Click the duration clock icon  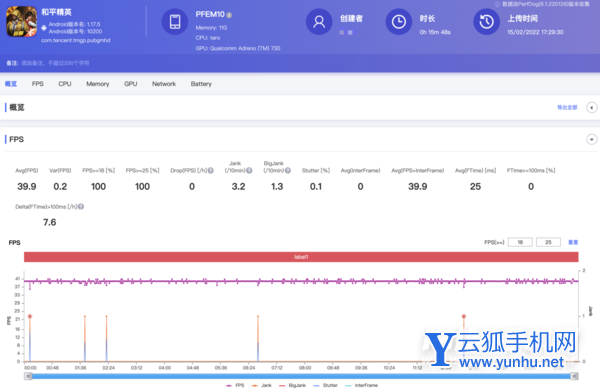(399, 22)
